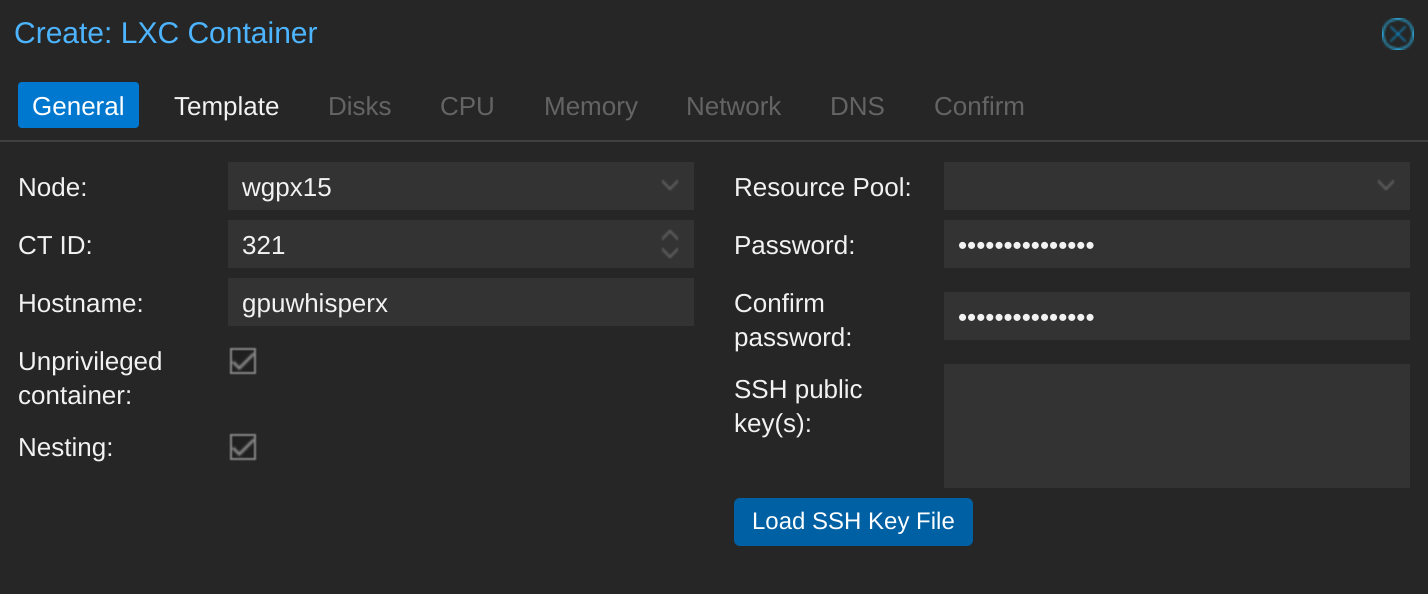Click inside the SSH public key(s) text area
The width and height of the screenshot is (1428, 594).
click(1177, 426)
